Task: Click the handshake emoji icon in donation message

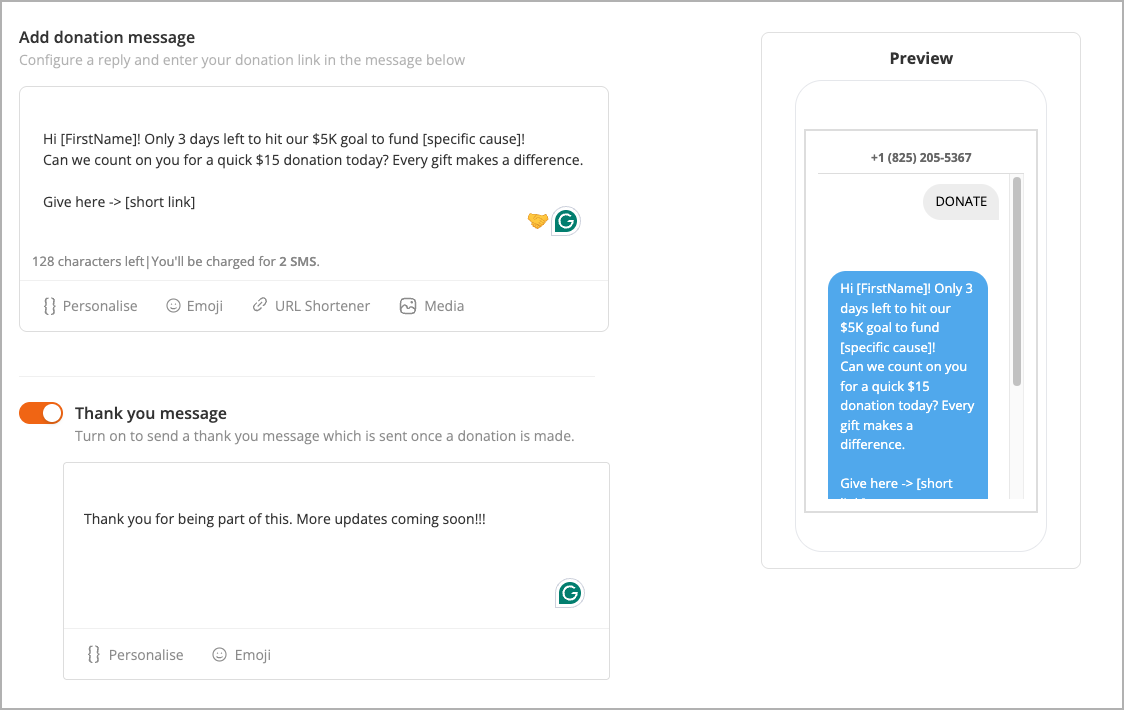Action: click(538, 221)
